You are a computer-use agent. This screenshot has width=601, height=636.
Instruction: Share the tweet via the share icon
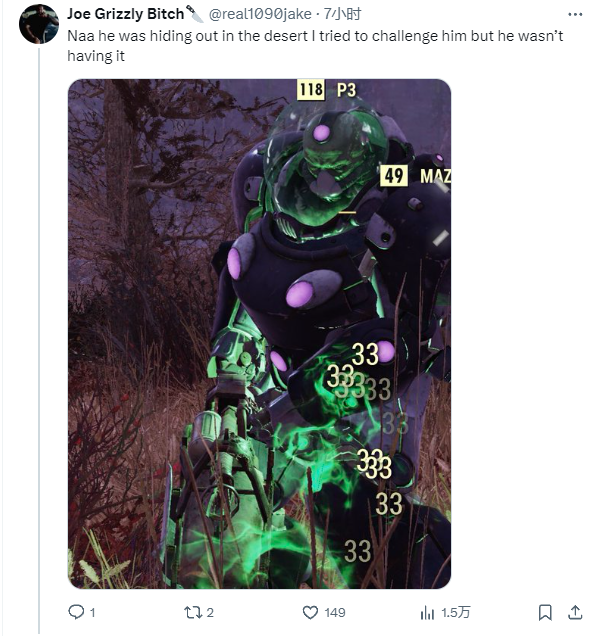click(576, 612)
